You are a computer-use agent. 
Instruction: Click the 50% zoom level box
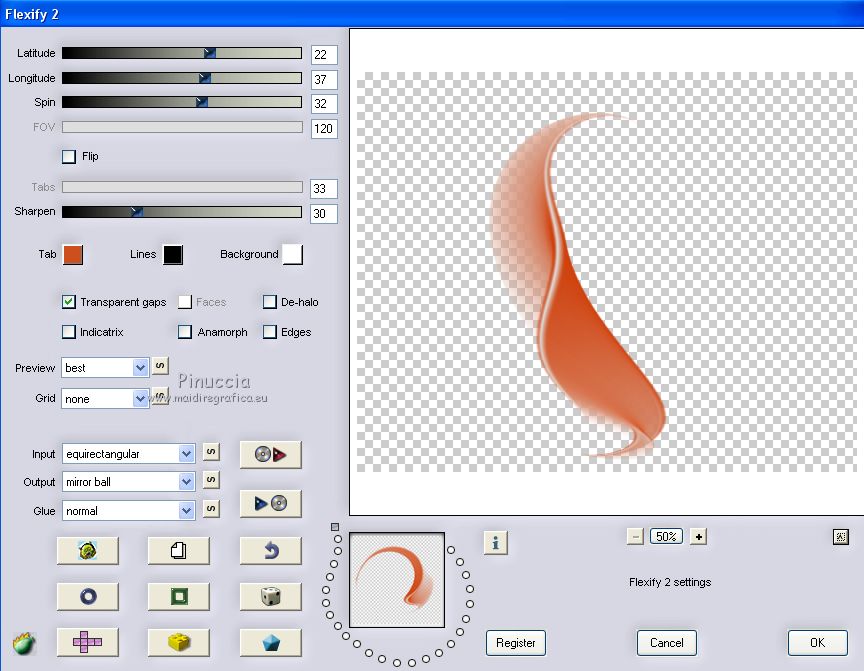(x=667, y=537)
